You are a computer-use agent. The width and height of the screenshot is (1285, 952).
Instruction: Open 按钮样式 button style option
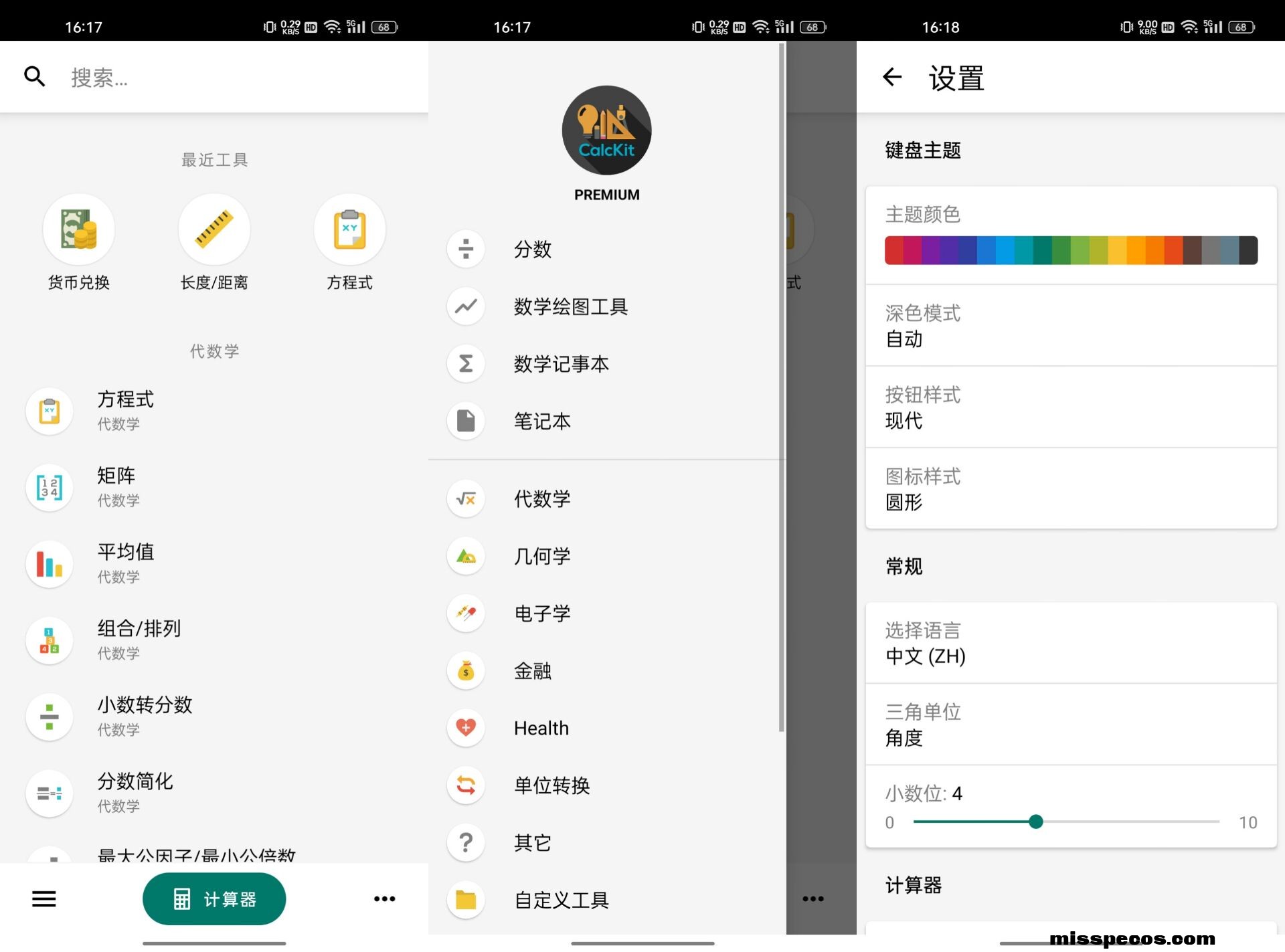1071,407
